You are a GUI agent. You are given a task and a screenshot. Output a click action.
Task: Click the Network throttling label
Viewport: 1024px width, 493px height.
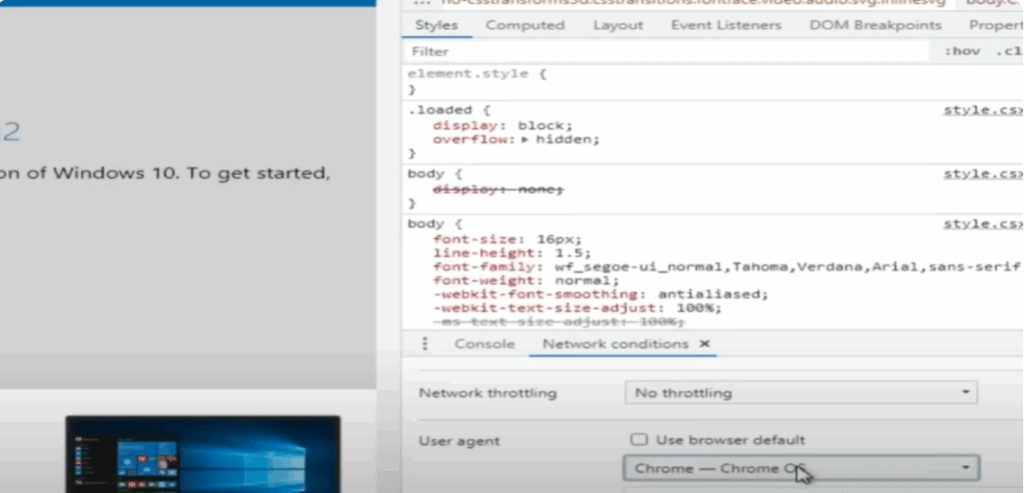[x=487, y=393]
